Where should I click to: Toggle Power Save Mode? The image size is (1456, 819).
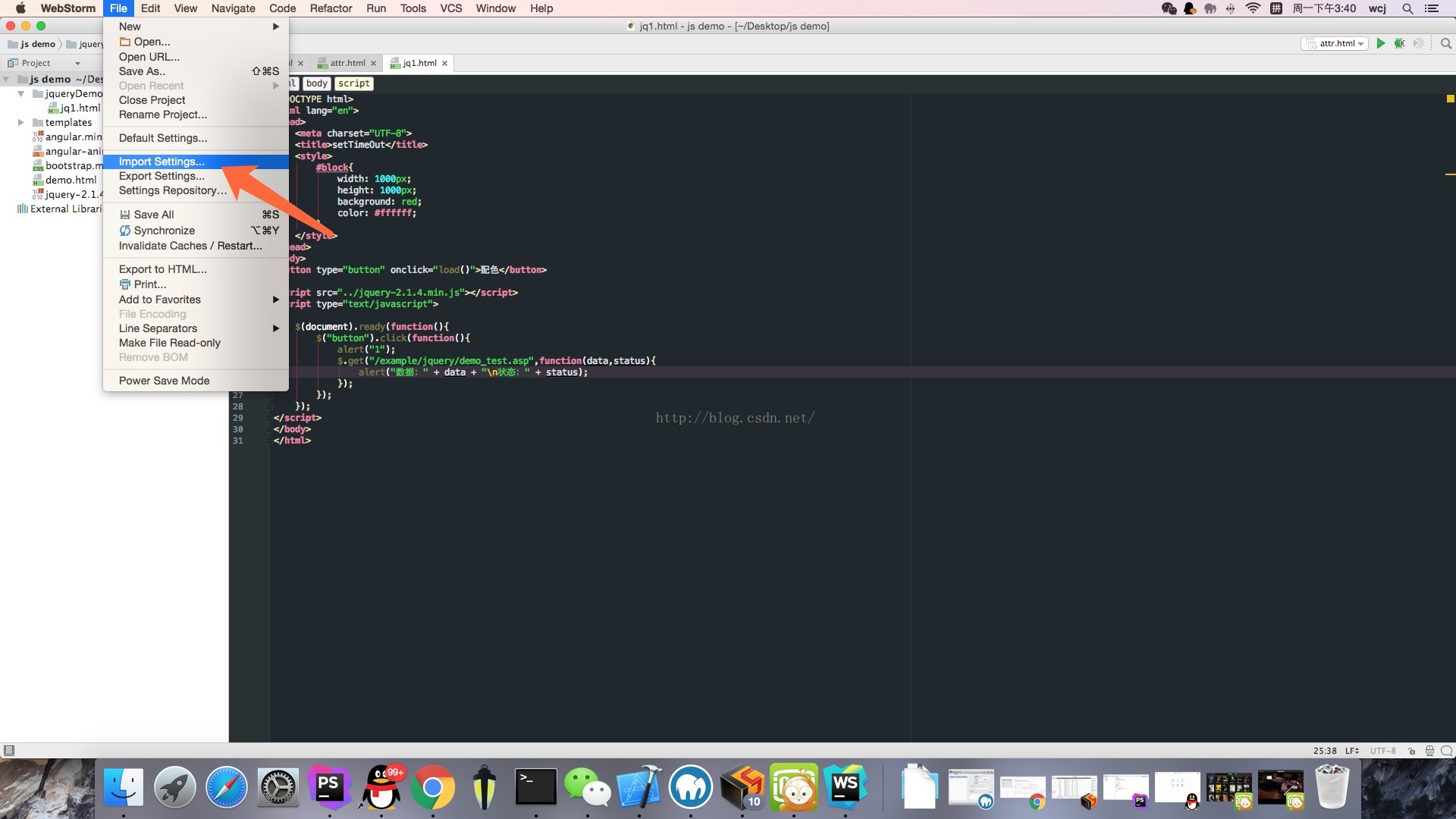point(164,381)
